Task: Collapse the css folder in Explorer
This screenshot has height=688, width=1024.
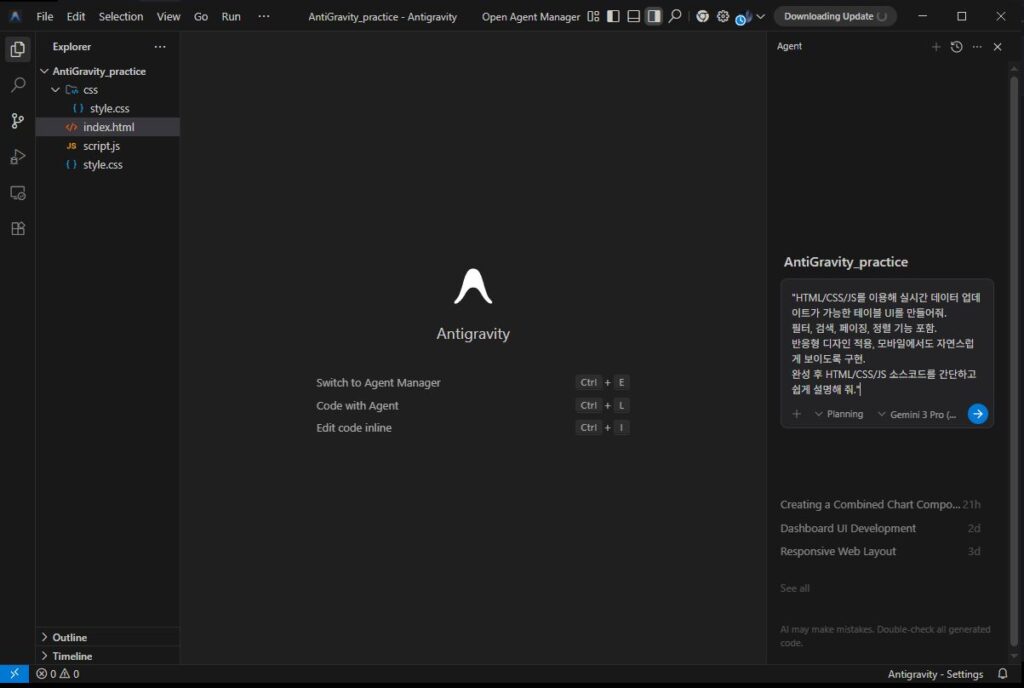Action: (x=56, y=89)
